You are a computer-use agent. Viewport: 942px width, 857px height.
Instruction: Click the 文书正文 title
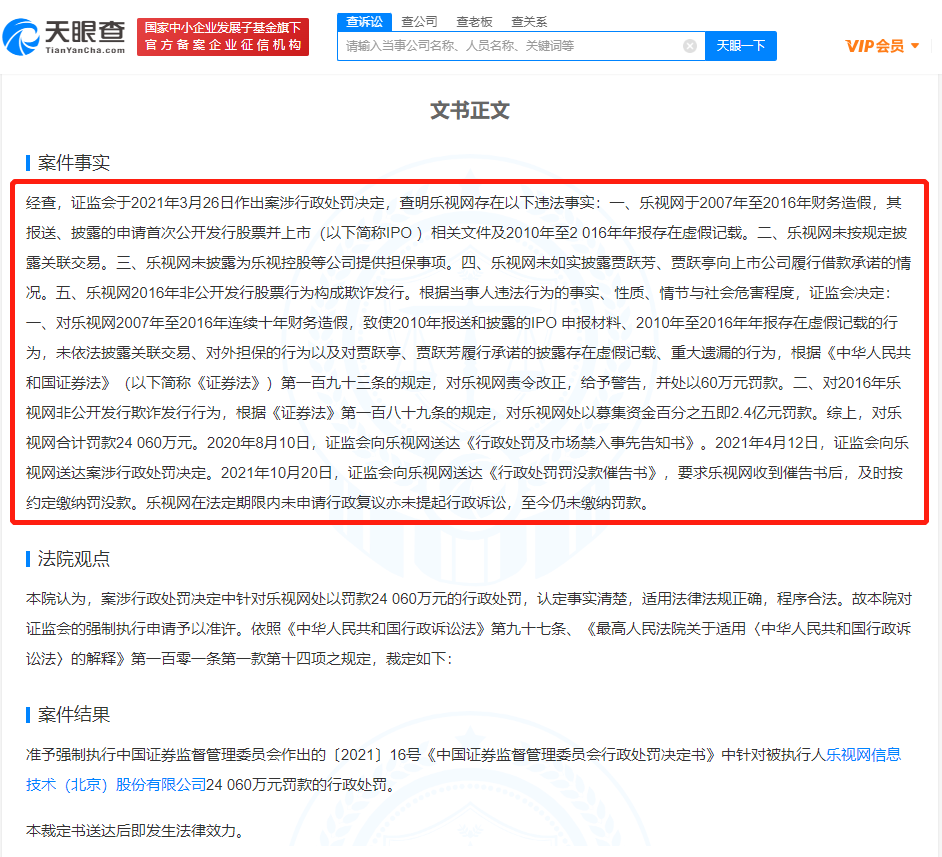pos(470,111)
